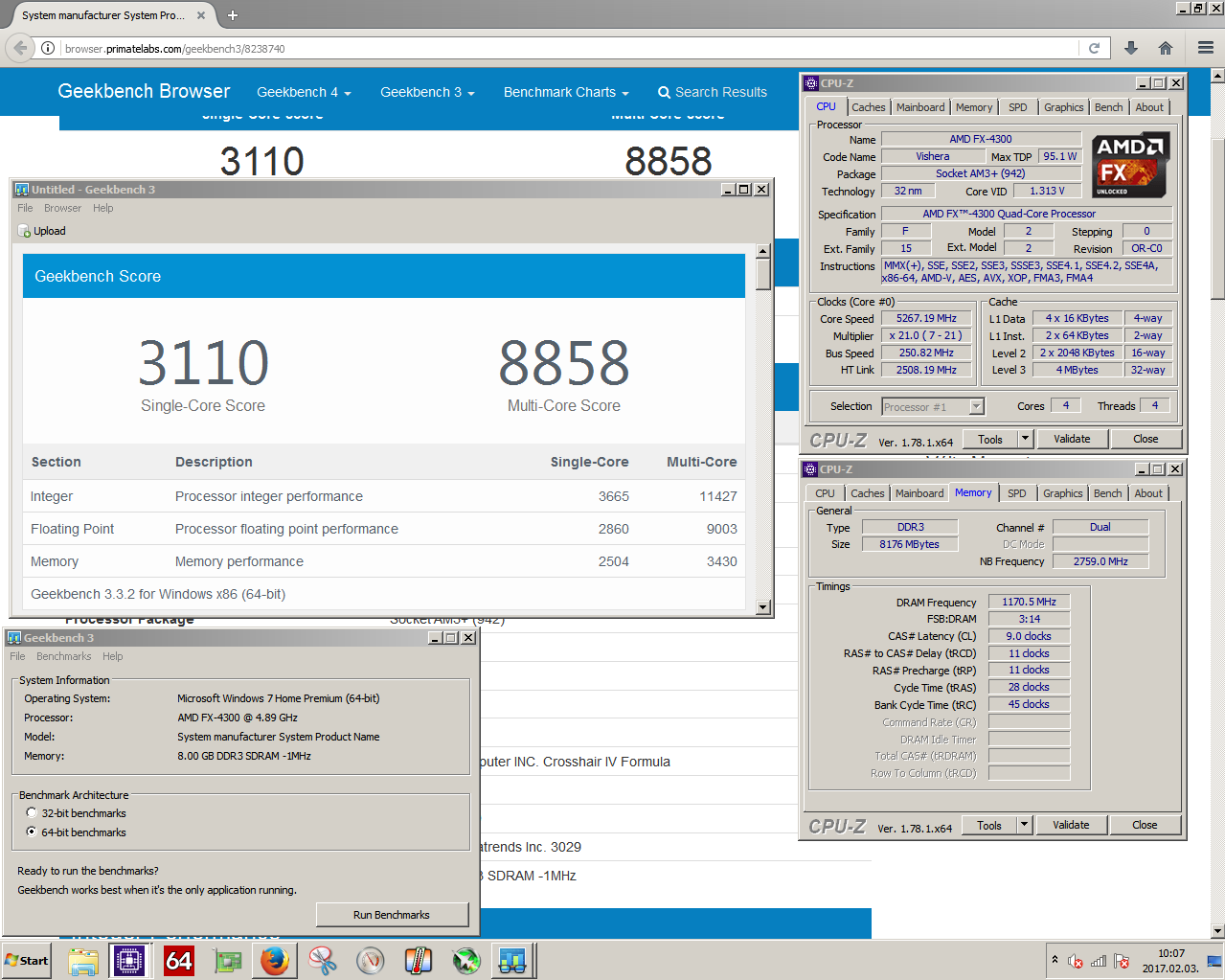Click the display icon at tray edge
The height and width of the screenshot is (980, 1225).
click(x=1214, y=961)
